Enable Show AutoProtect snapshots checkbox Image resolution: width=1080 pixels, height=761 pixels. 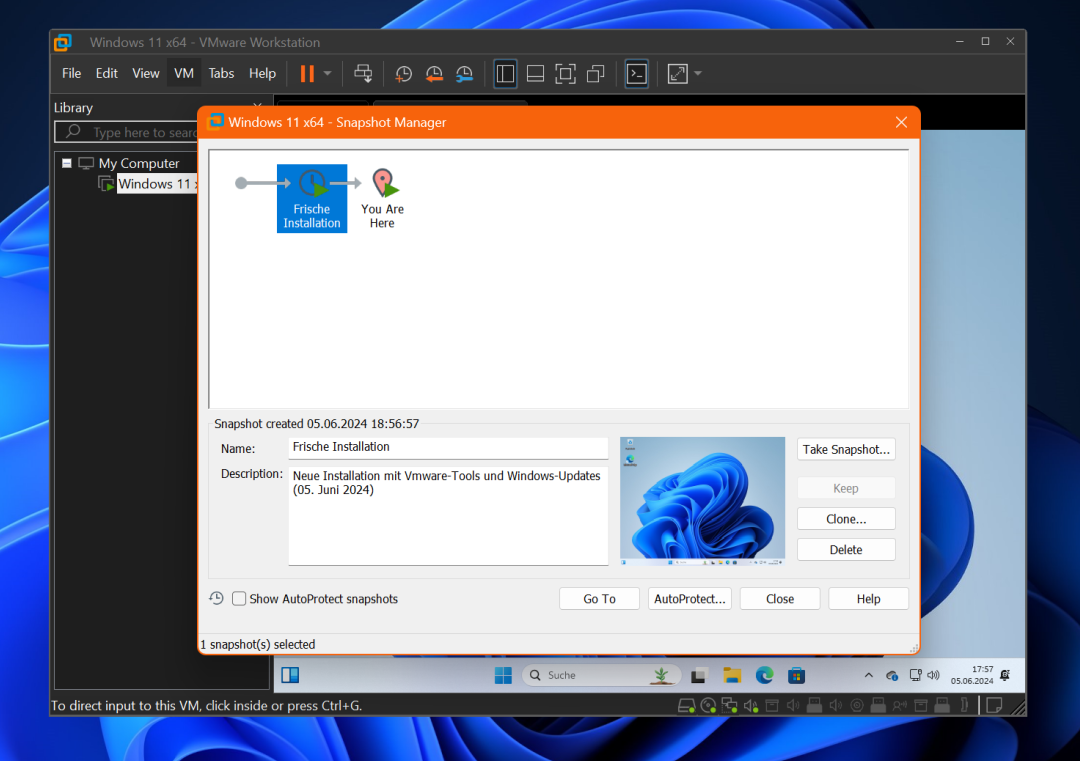[x=239, y=599]
